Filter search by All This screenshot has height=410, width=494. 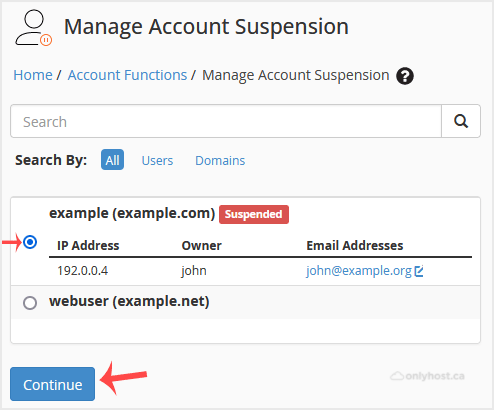[x=112, y=160]
